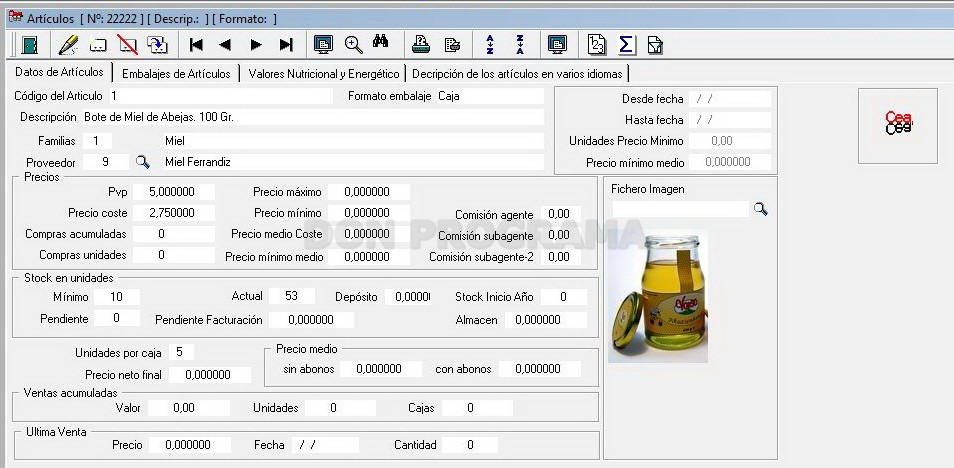Click the Sigma totals icon
Screen dimensions: 954x468
pyautogui.click(x=626, y=44)
